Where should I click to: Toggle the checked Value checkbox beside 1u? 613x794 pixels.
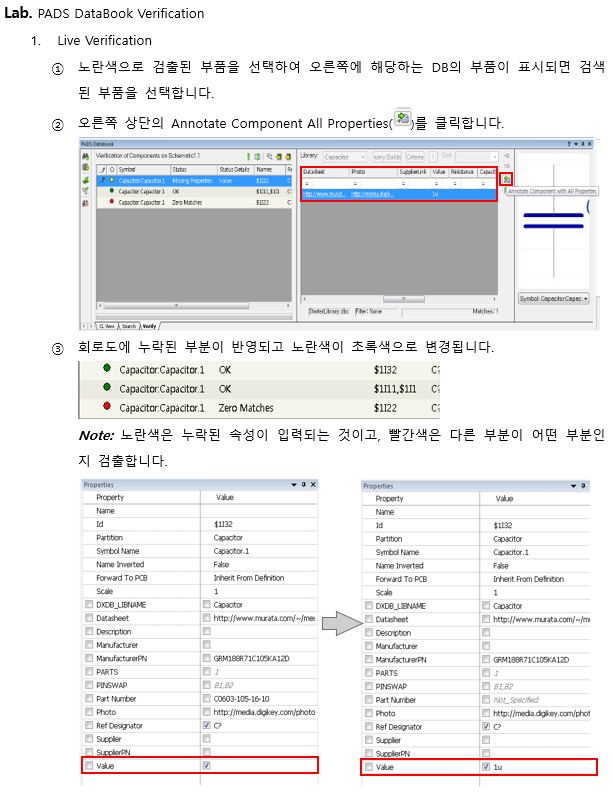[486, 767]
